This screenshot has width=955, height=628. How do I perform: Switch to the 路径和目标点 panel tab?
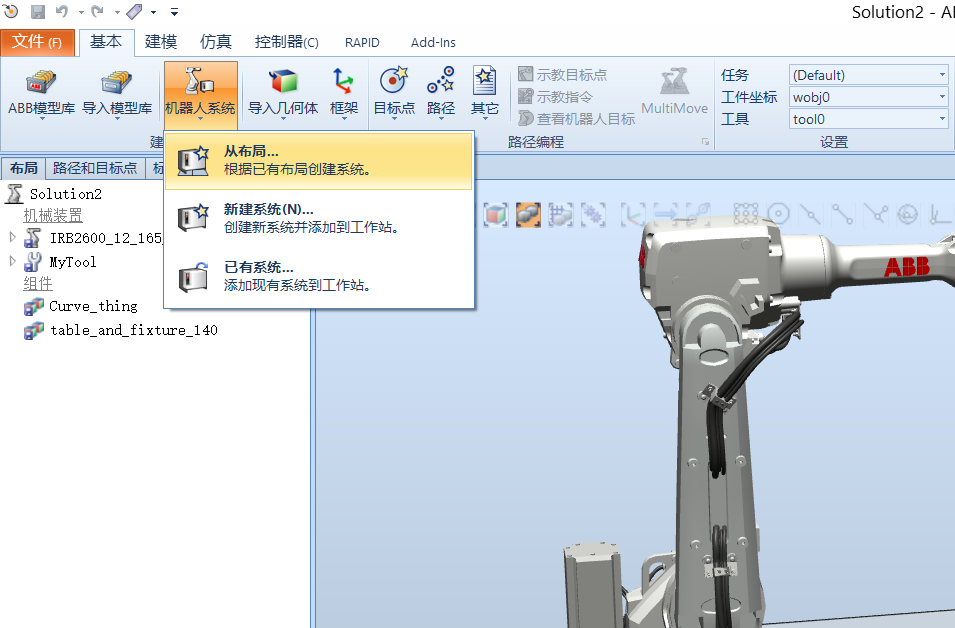click(95, 167)
